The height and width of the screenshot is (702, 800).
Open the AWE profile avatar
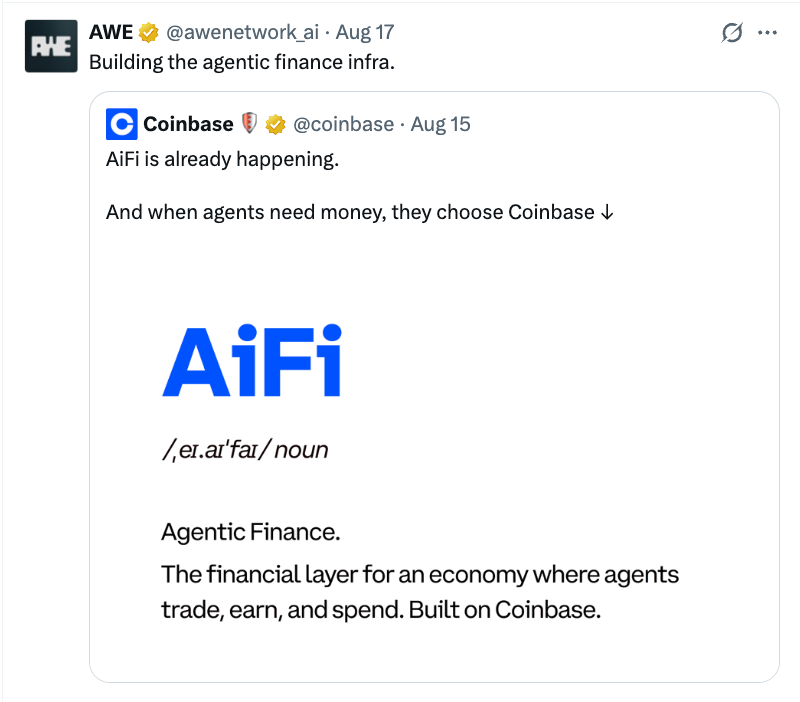51,46
